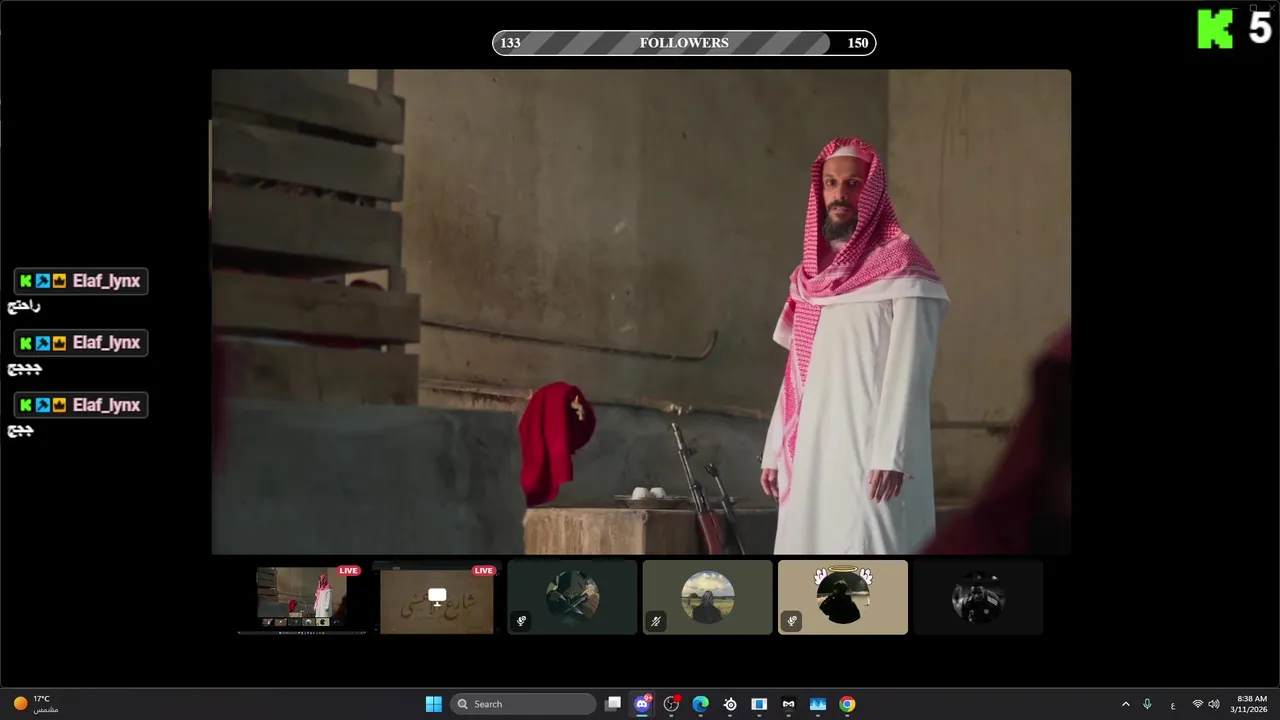This screenshot has width=1280, height=720.
Task: Click the main shared video stream view
Action: (x=641, y=311)
